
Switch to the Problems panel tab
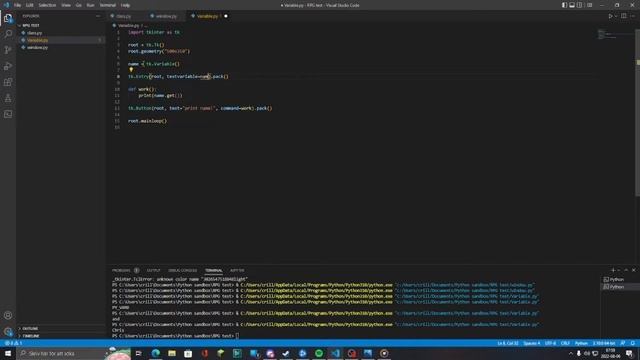tap(121, 270)
